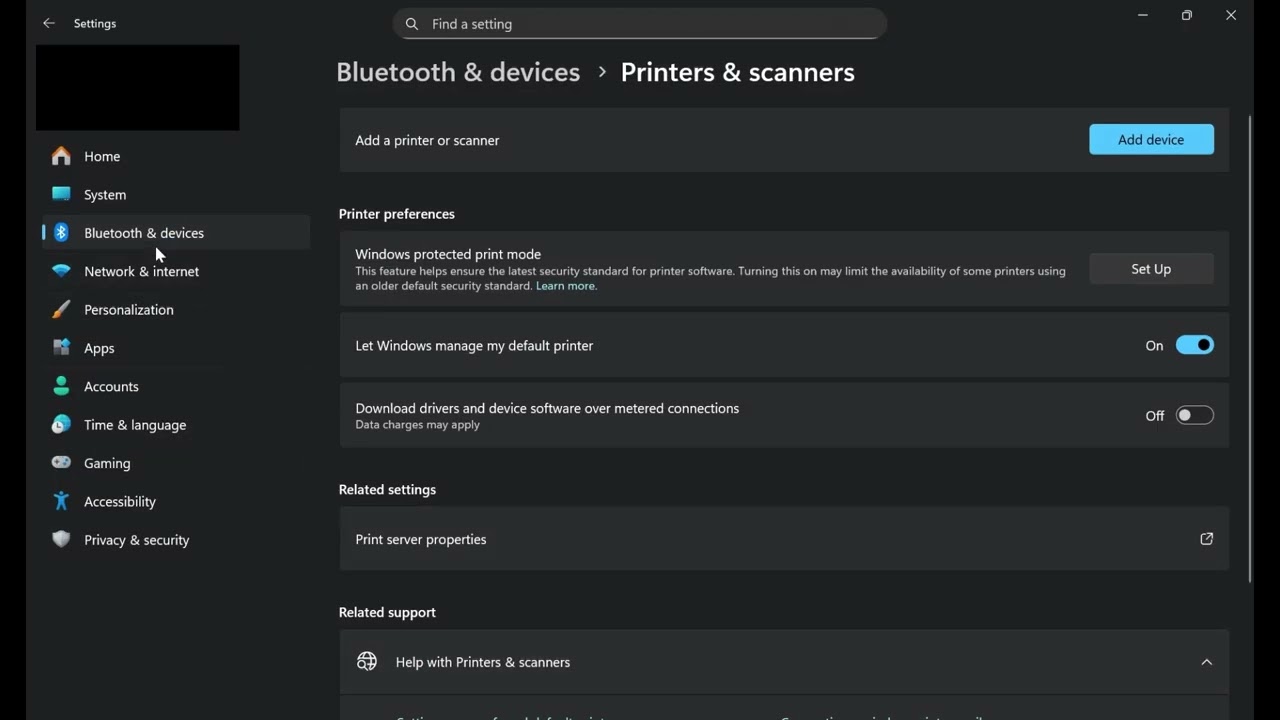Collapse Help with Printers & scanners section
This screenshot has height=720, width=1280.
point(1206,662)
